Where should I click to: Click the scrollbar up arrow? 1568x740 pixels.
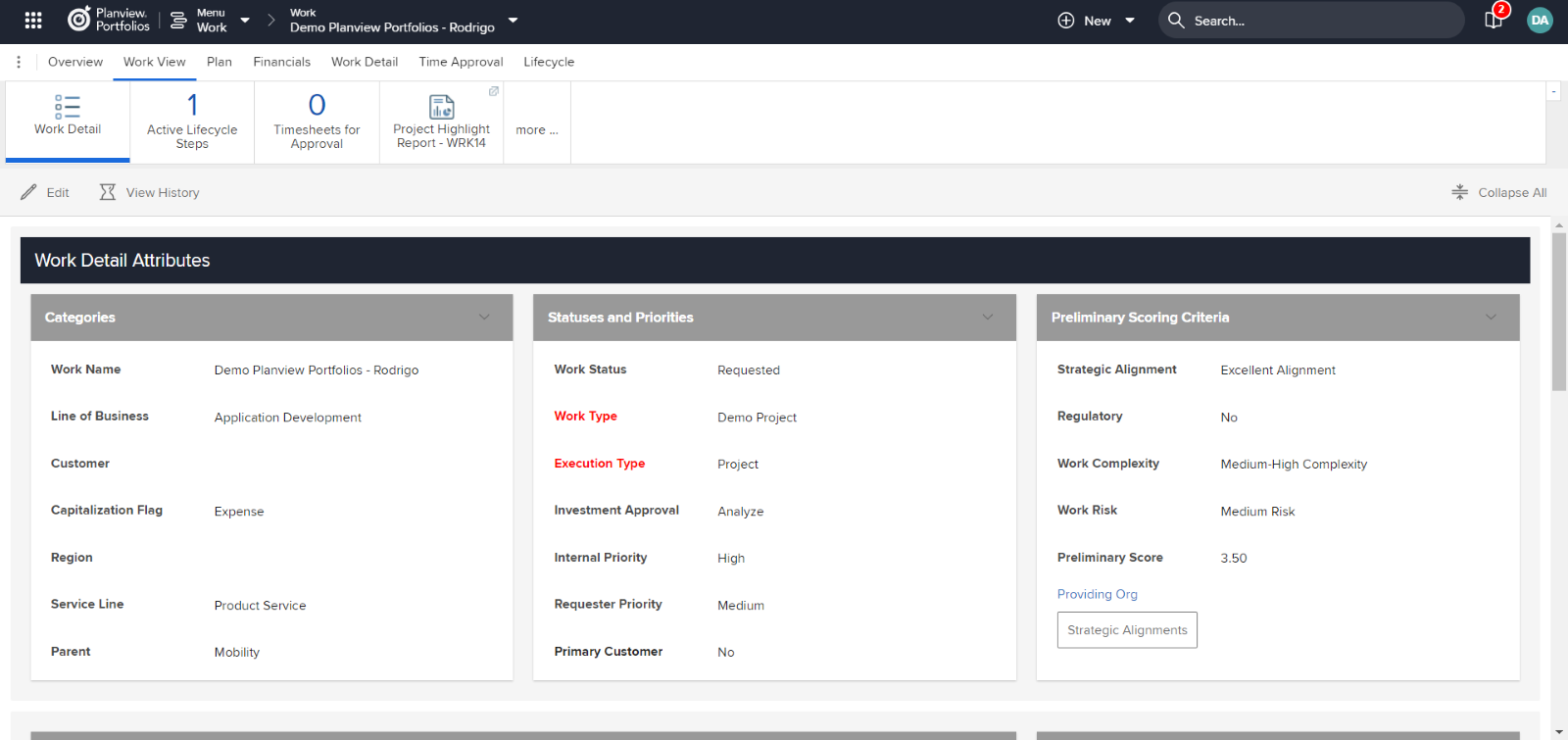tap(1559, 225)
